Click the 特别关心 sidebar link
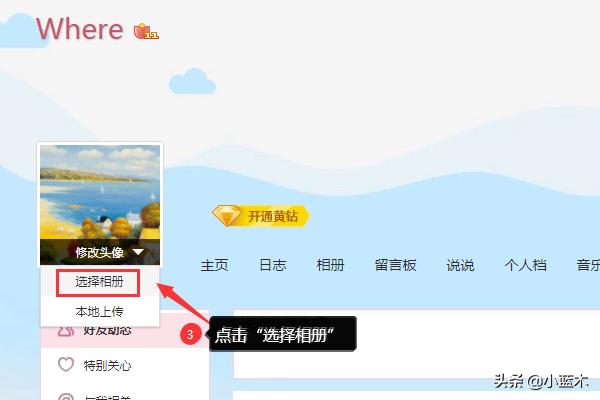The width and height of the screenshot is (600, 400). 108,365
